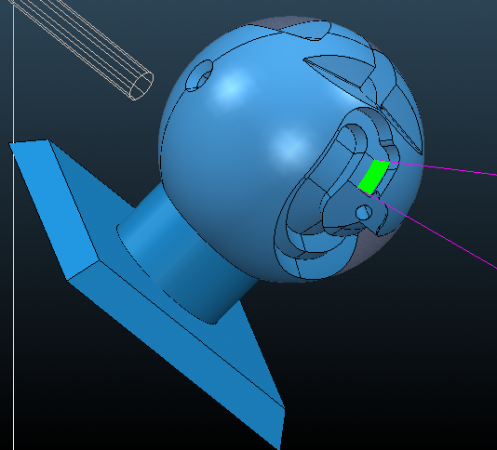Click the circular hole on the sphere's upper left

[x=199, y=75]
